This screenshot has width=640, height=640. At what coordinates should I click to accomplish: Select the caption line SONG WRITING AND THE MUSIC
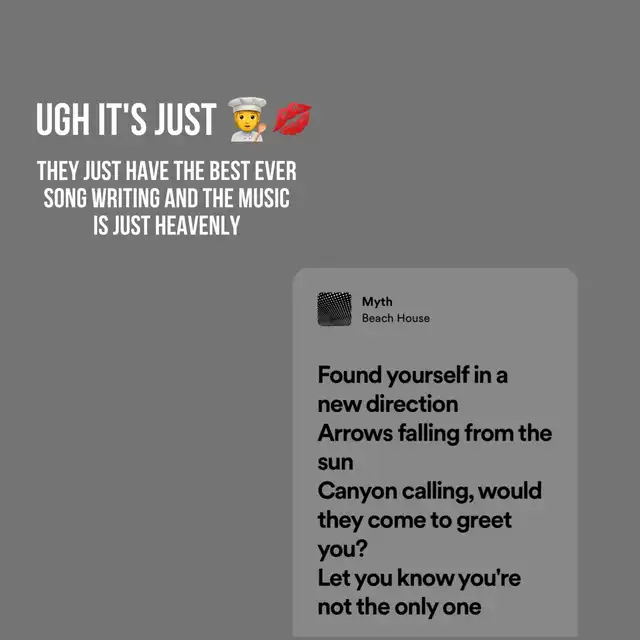(167, 198)
